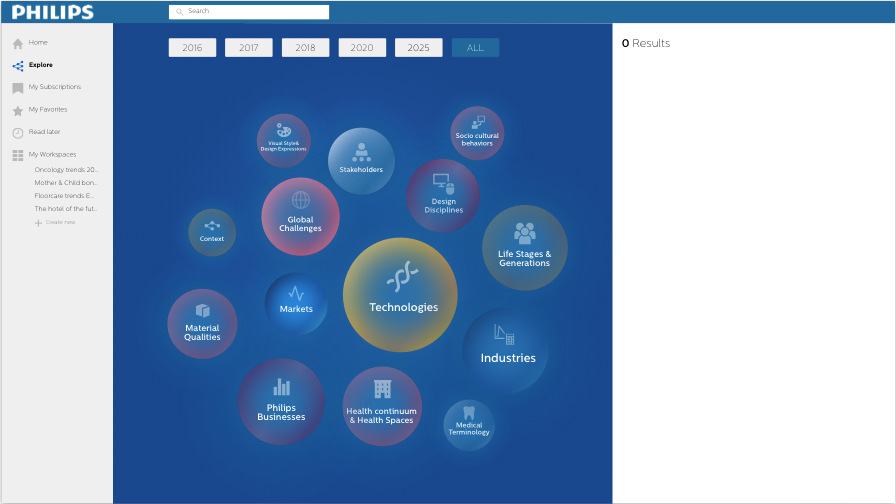This screenshot has height=504, width=896.
Task: Filter by year 2020
Action: point(362,47)
